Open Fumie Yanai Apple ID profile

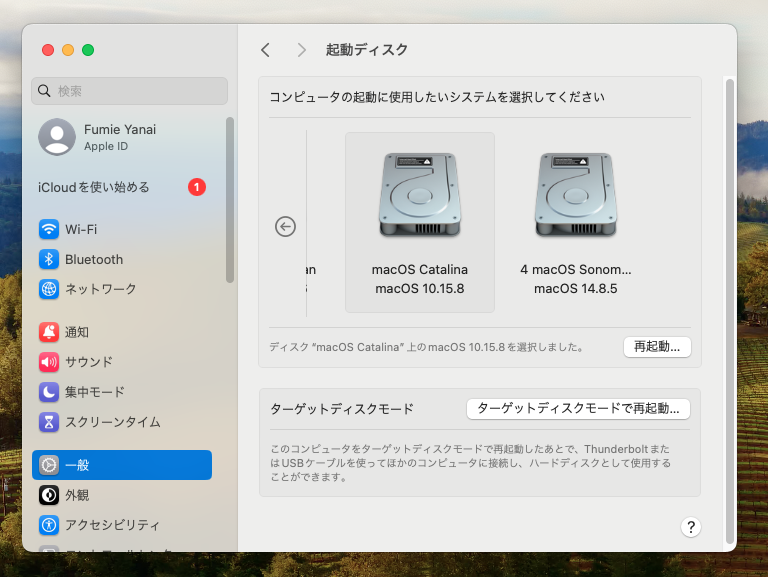120,137
